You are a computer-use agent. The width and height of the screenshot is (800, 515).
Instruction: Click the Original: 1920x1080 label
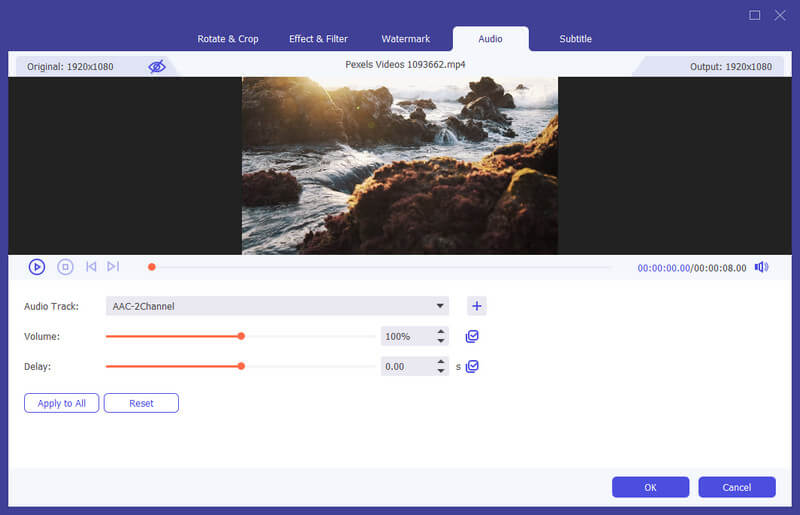pyautogui.click(x=70, y=66)
